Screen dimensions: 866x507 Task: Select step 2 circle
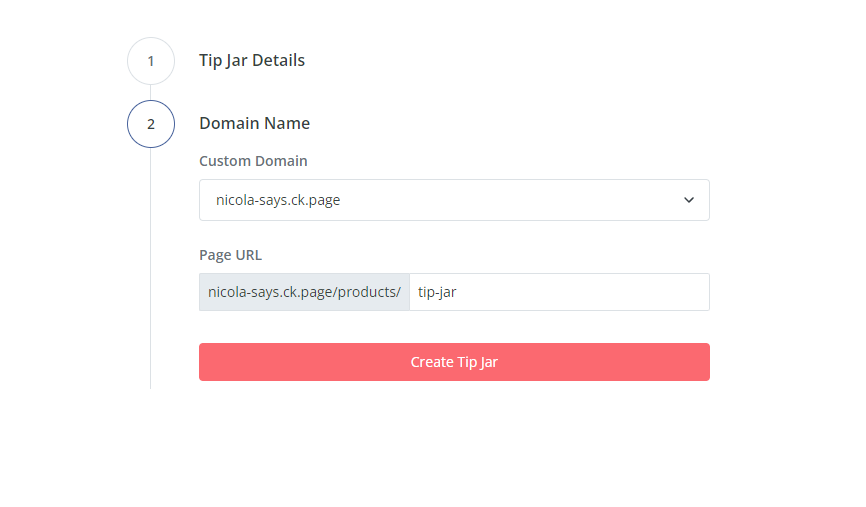tap(151, 124)
